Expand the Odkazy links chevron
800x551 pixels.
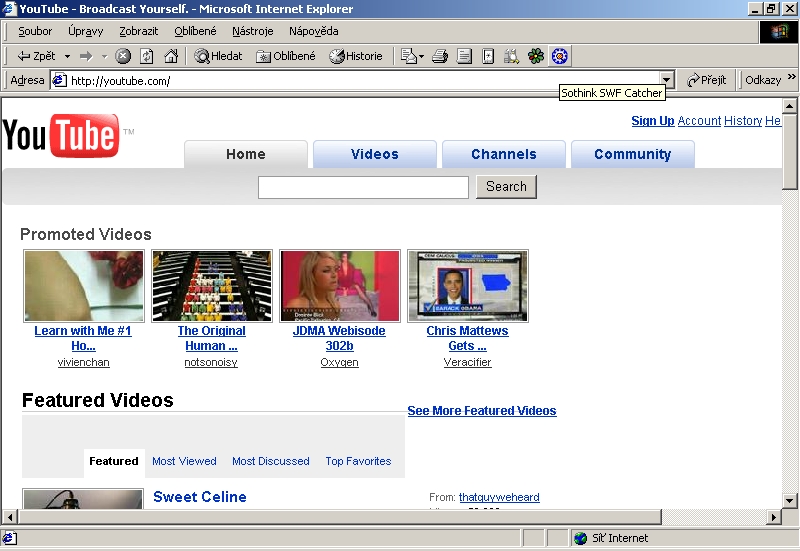coord(792,77)
